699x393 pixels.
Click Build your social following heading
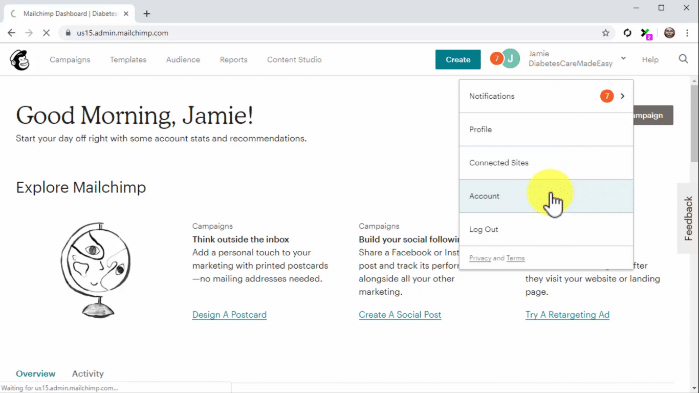[409, 239]
